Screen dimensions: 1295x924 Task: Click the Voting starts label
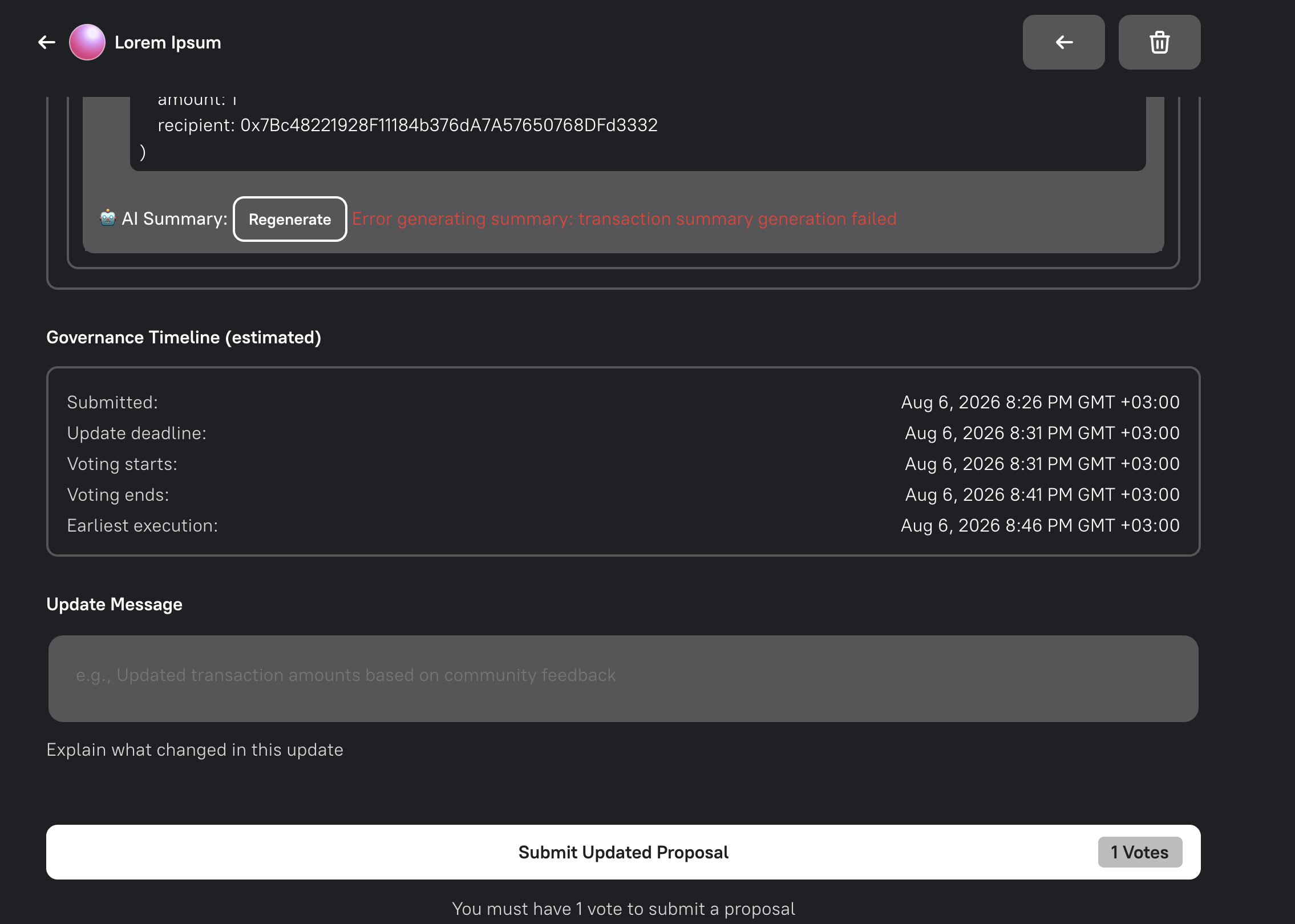122,464
